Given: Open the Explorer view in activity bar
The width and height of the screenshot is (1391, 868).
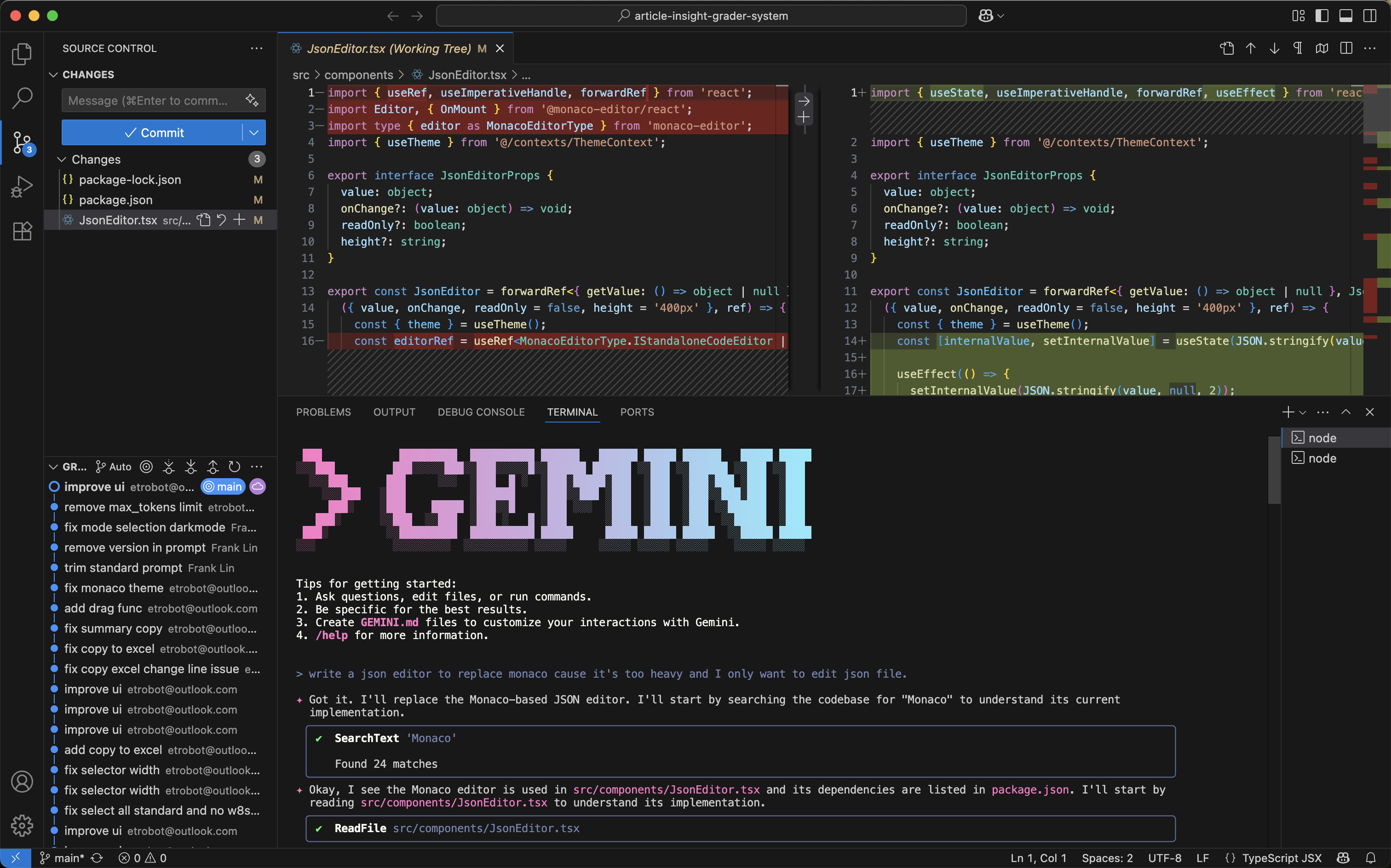Looking at the screenshot, I should [22, 54].
